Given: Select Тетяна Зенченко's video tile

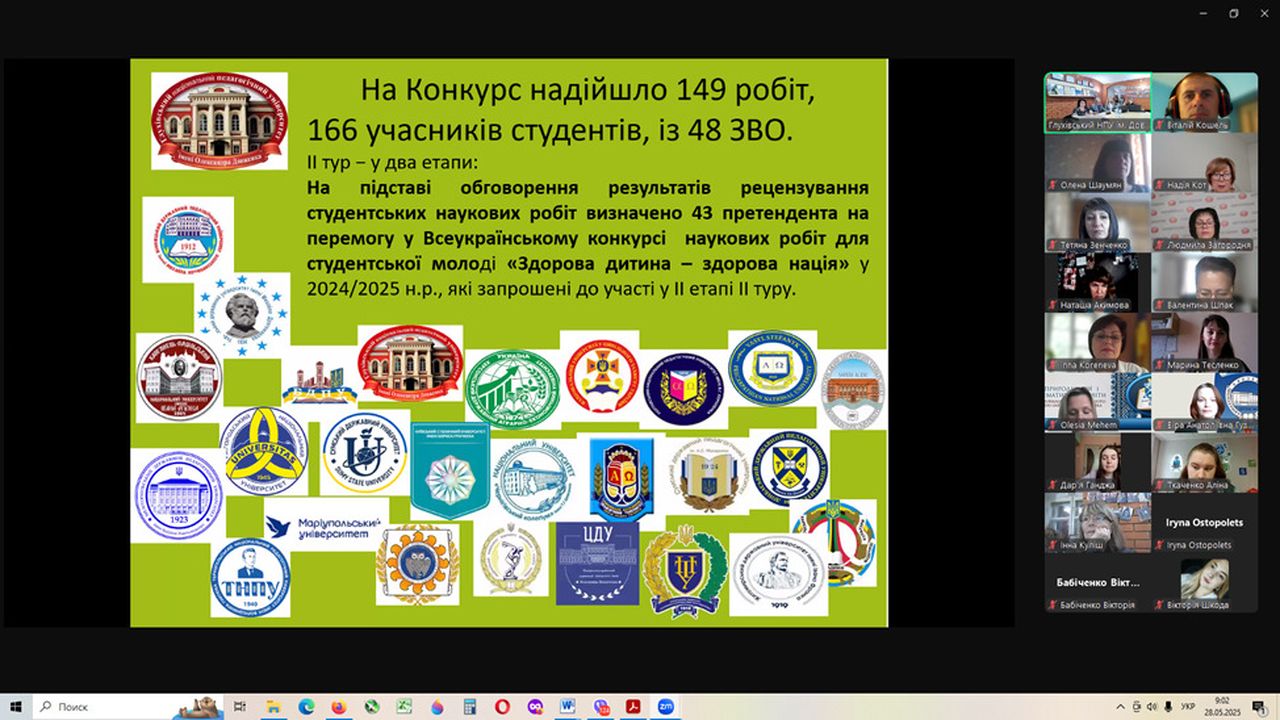Looking at the screenshot, I should 1097,223.
